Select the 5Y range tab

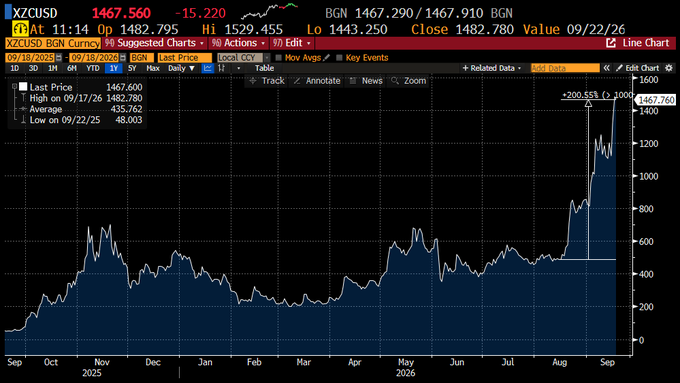coord(132,68)
